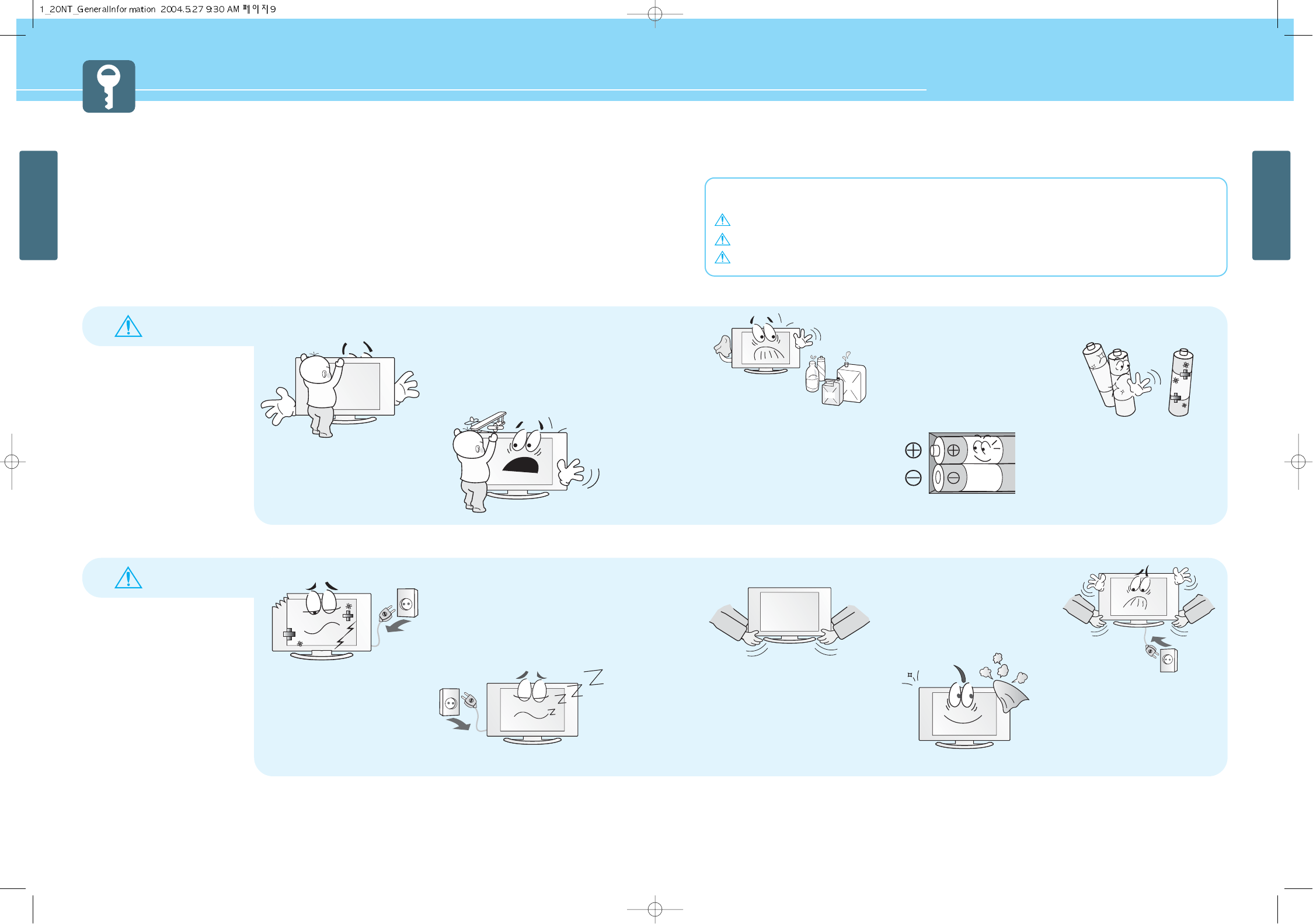The height and width of the screenshot is (924, 1313).
Task: Click the bottom warning triangle in outlined box
Action: [x=722, y=257]
